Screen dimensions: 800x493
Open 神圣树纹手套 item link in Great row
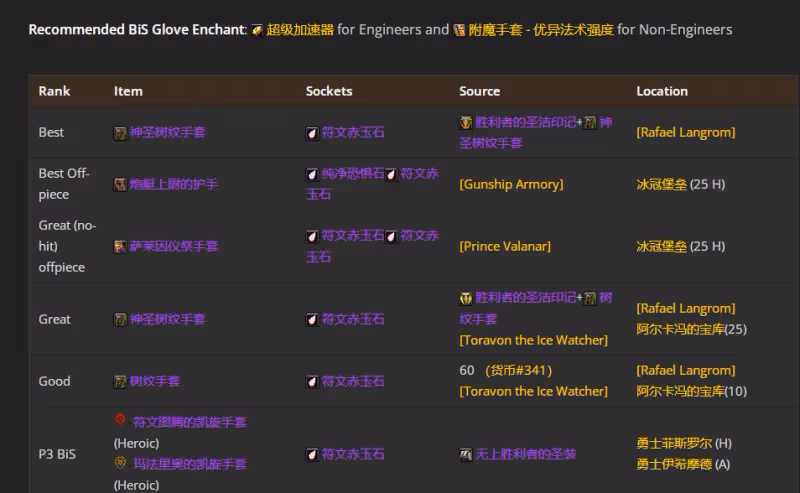(167, 319)
